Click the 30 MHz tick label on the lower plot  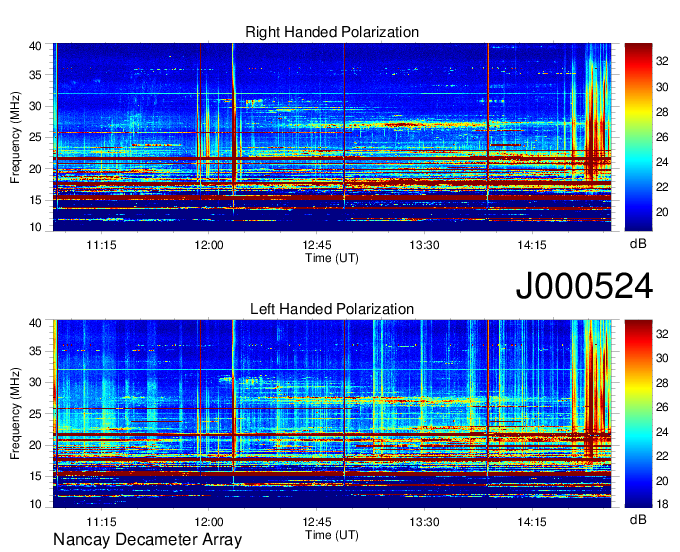pyautogui.click(x=35, y=382)
